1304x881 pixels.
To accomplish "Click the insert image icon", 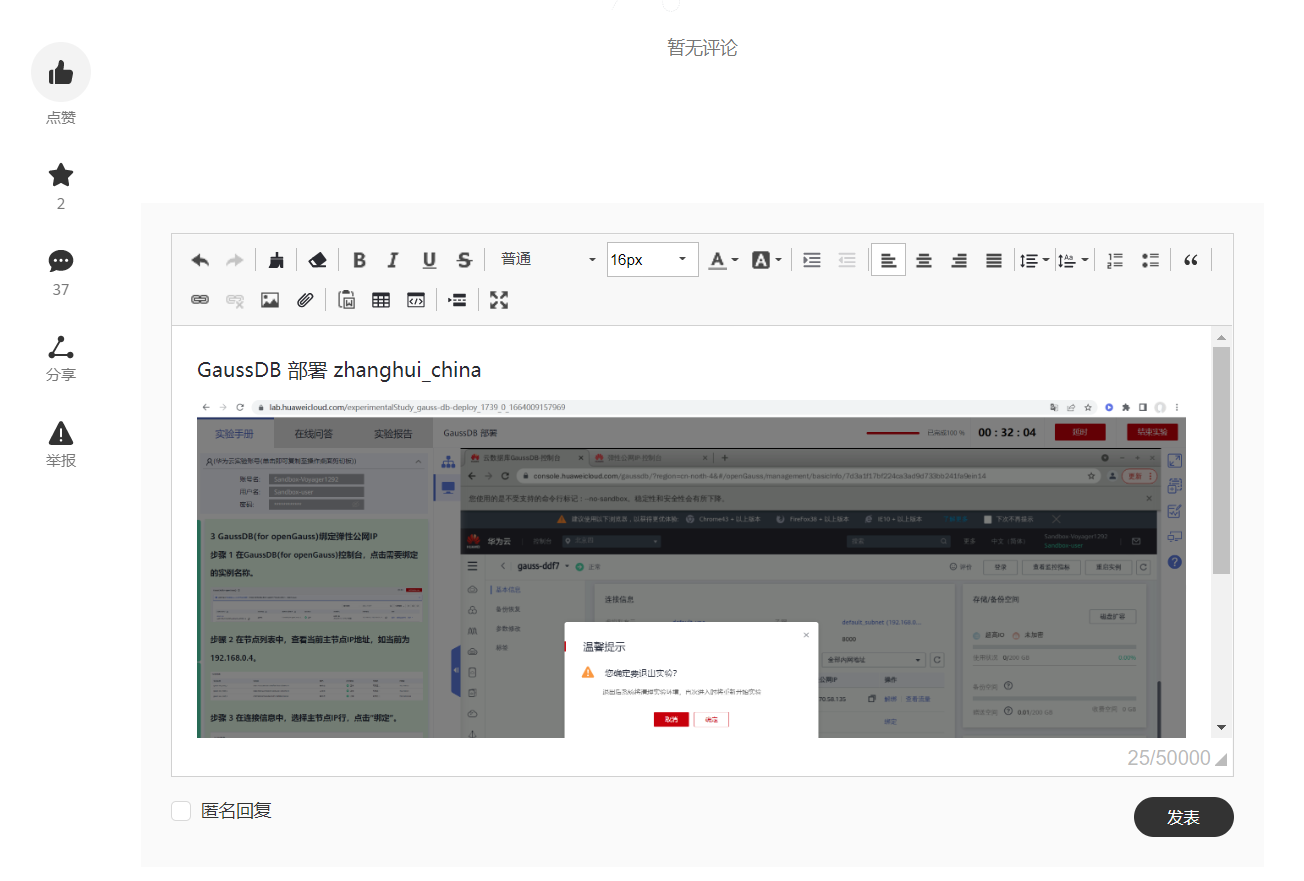I will tap(270, 300).
